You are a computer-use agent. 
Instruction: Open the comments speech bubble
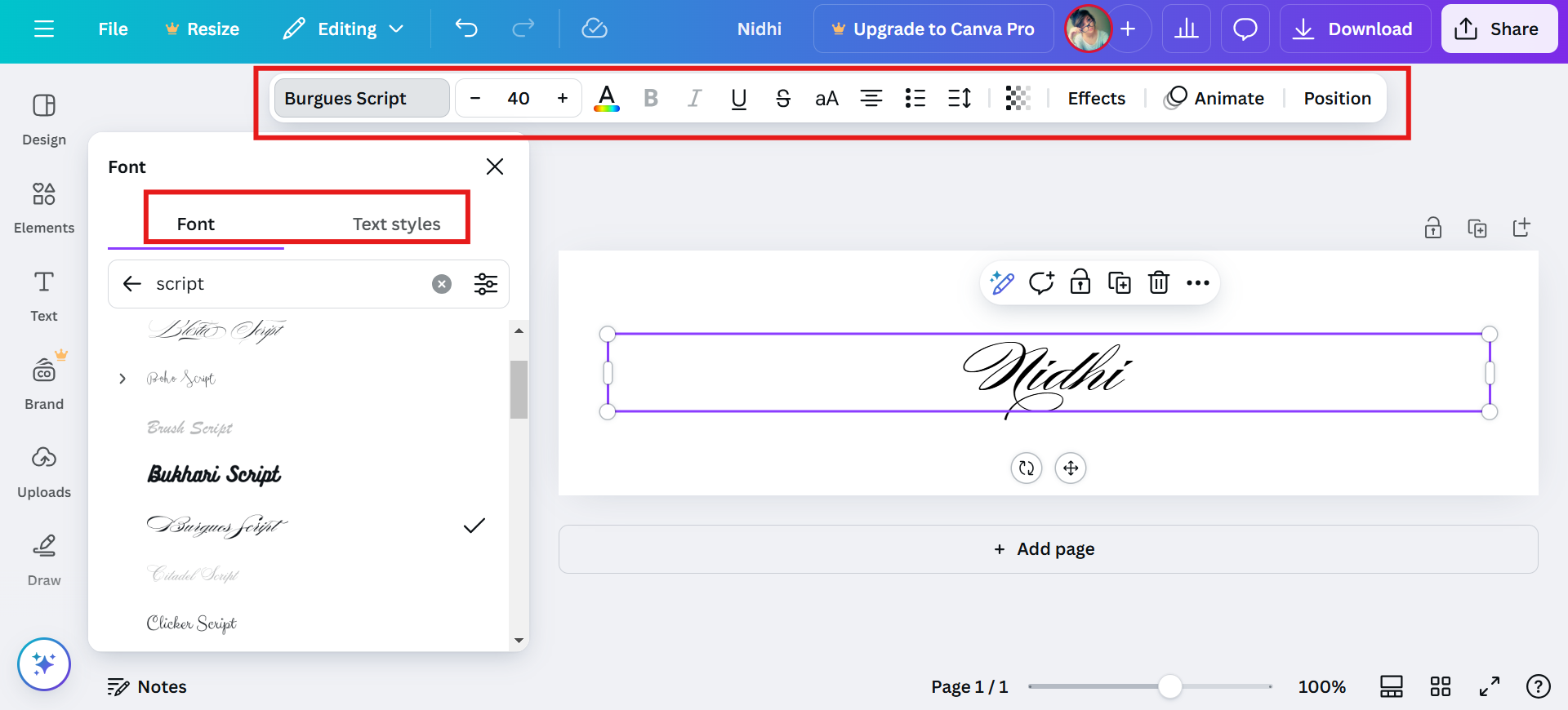(1245, 29)
